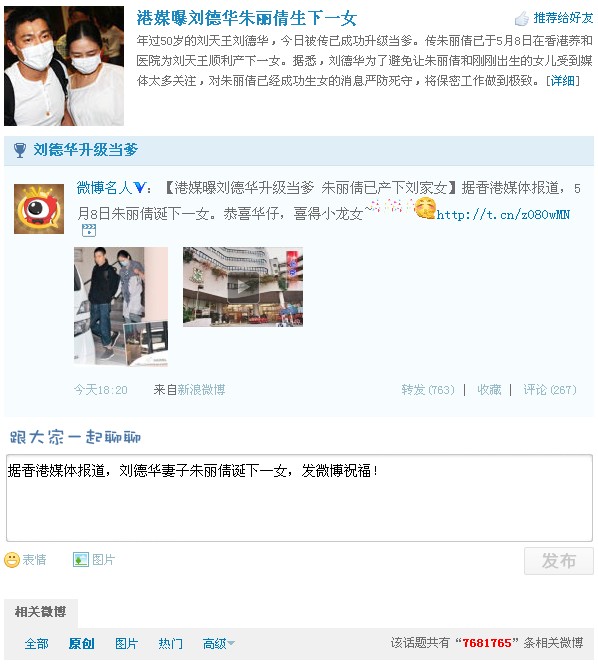Click the trophy icon beside 刘德华升级当爹

(20, 150)
